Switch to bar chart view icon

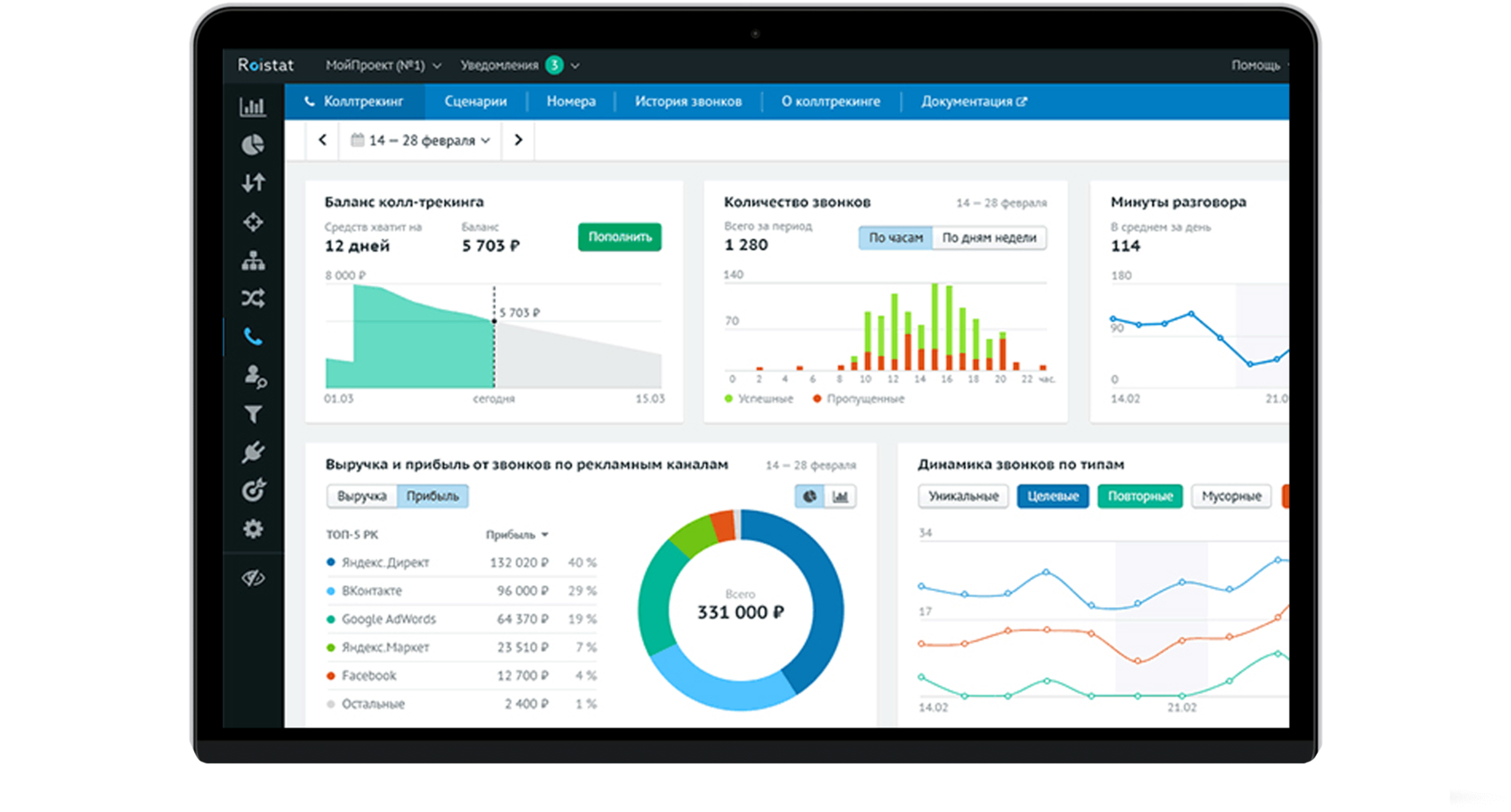pos(840,496)
